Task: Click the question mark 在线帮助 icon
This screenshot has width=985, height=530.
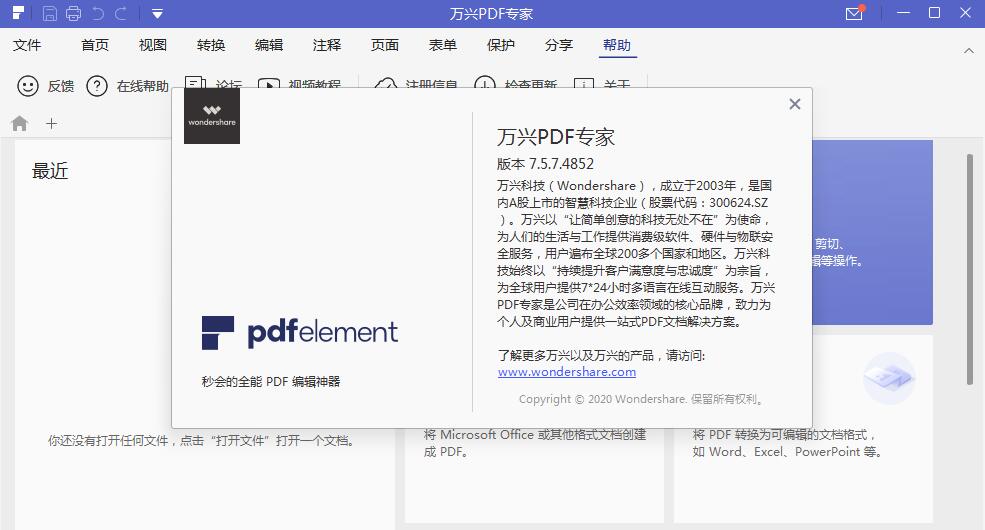Action: pyautogui.click(x=97, y=85)
